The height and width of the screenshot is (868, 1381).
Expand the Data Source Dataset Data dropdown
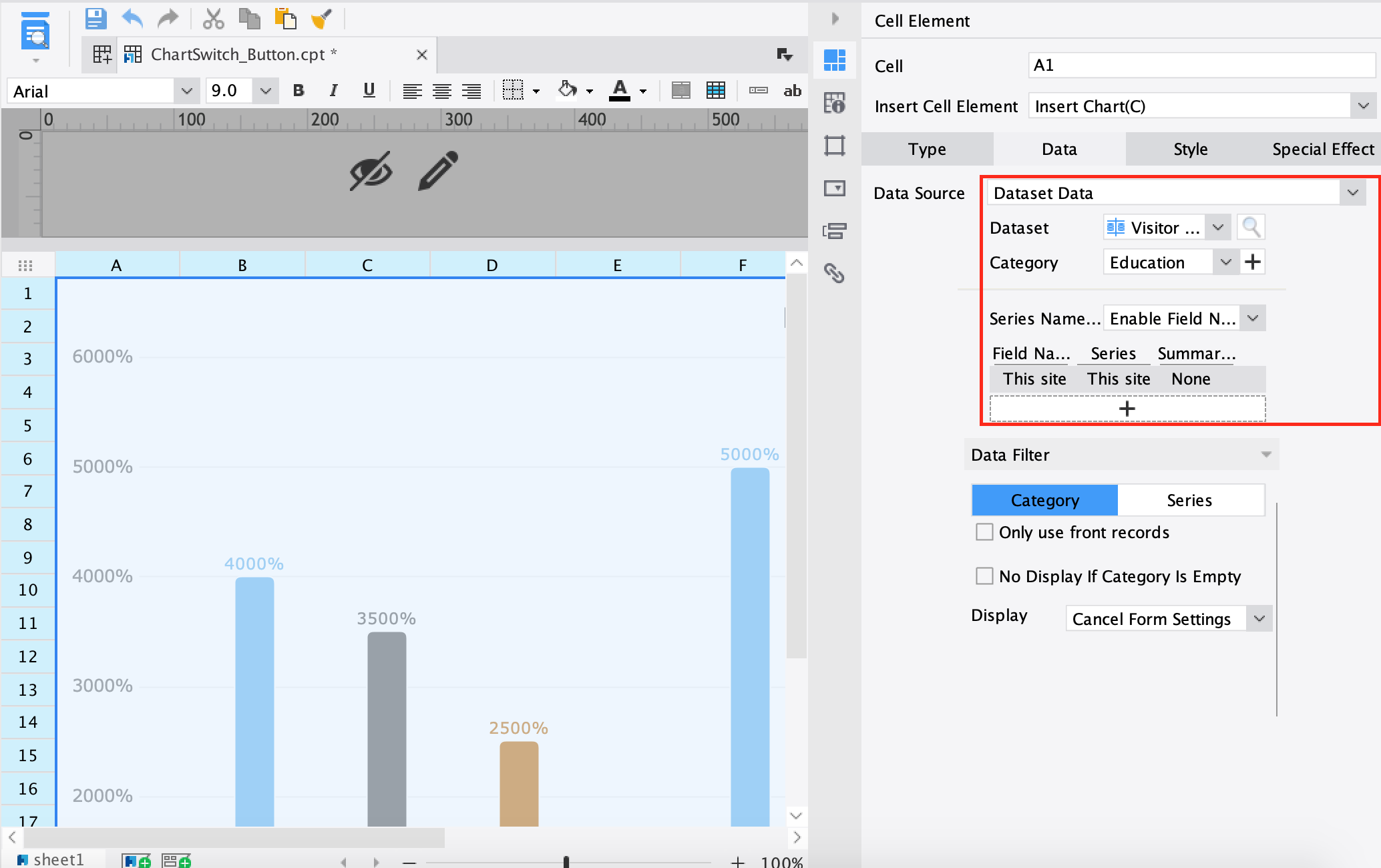1352,193
